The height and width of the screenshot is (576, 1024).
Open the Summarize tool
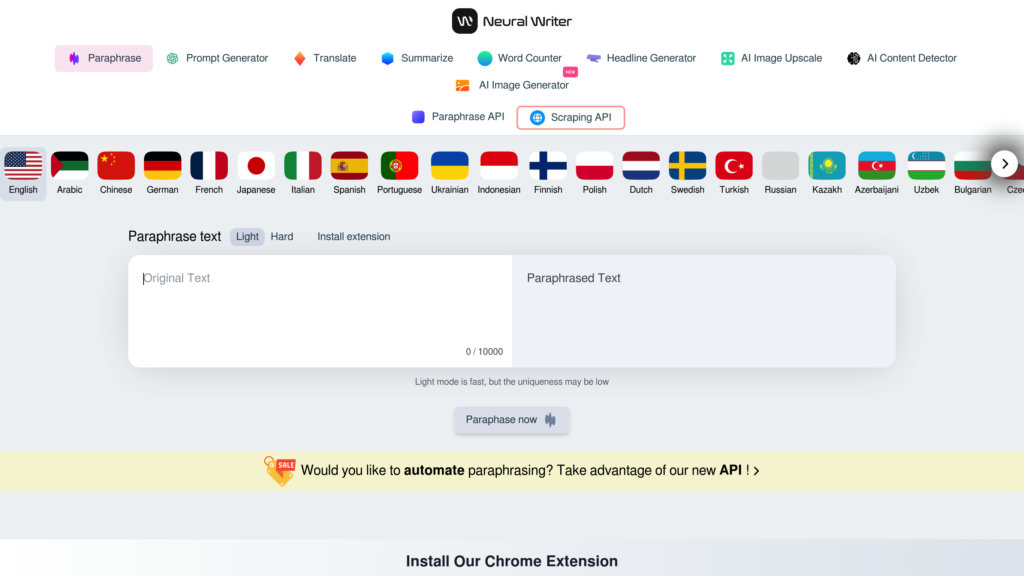click(x=417, y=58)
